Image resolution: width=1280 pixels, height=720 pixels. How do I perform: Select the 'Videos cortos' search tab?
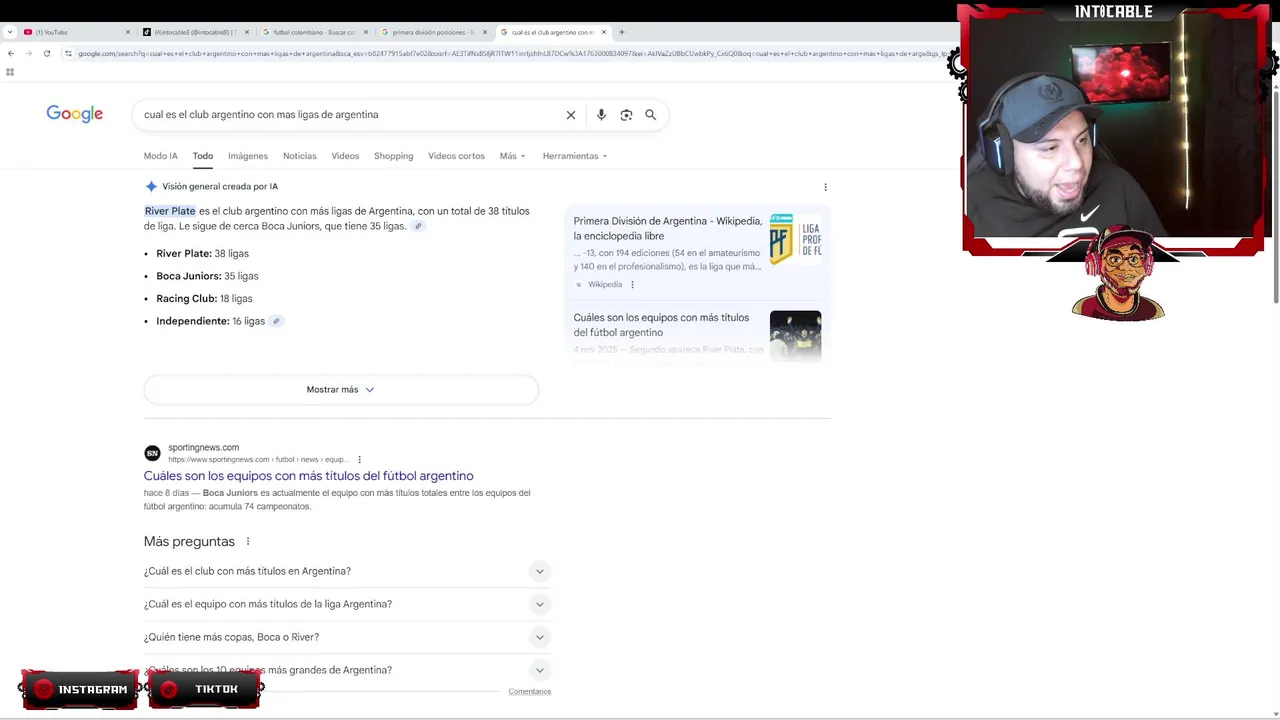(x=456, y=156)
